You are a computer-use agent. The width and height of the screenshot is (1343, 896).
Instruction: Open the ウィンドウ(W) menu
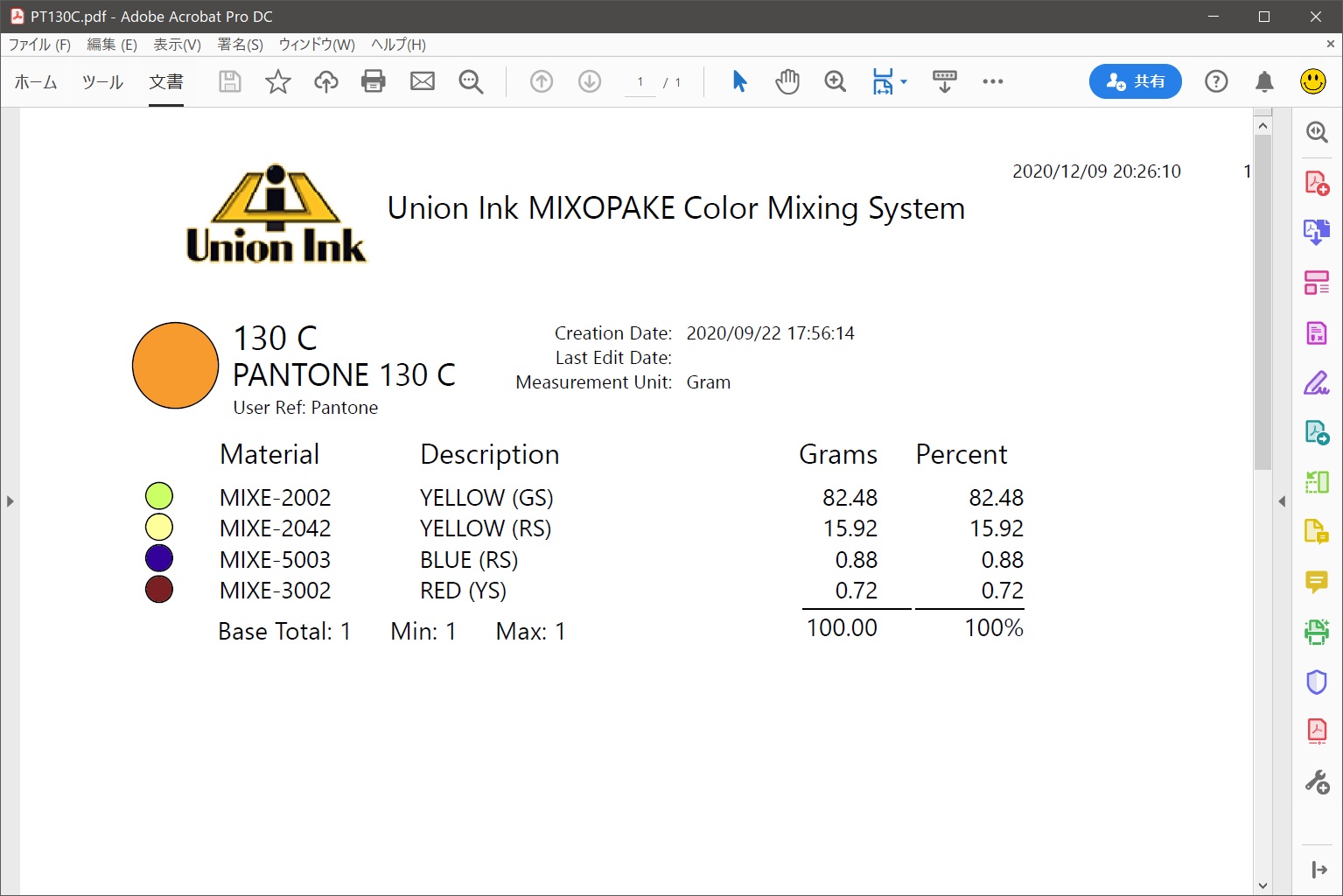(x=317, y=45)
